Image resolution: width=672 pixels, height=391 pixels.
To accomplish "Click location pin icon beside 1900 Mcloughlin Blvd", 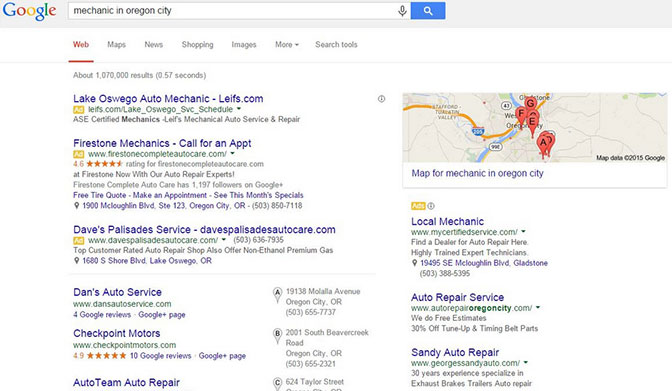I will click(76, 206).
